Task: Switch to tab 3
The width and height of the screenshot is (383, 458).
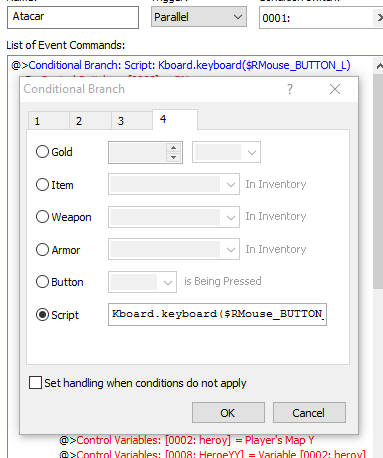Action: (132, 121)
